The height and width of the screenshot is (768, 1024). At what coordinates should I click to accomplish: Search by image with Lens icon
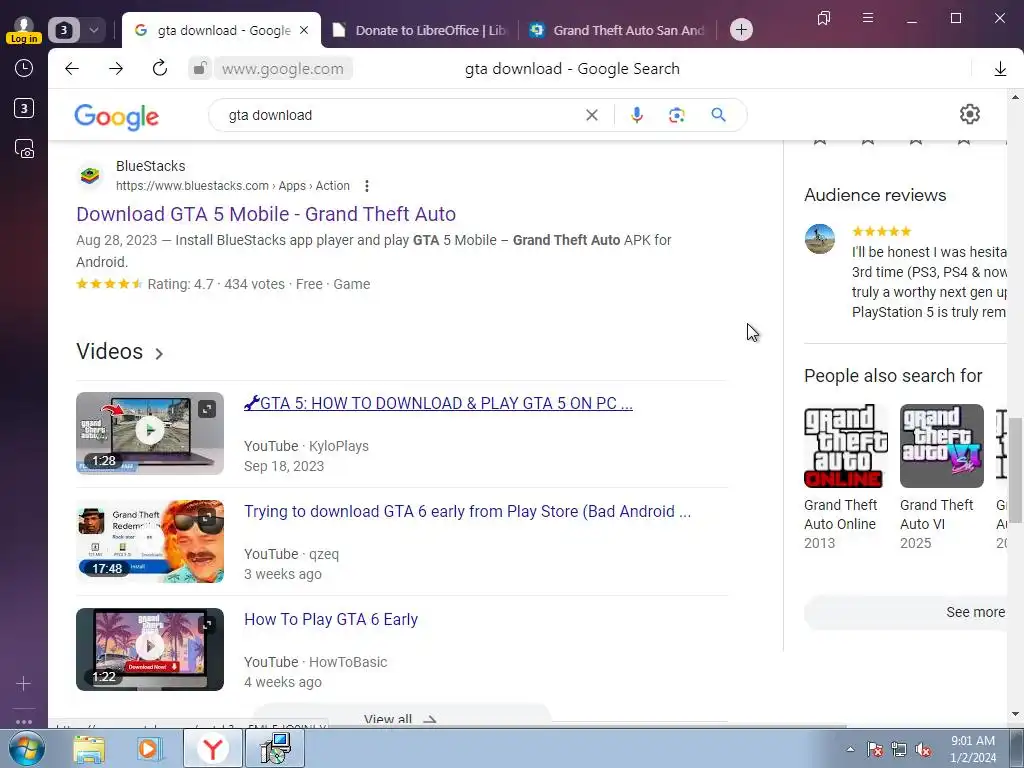677,115
